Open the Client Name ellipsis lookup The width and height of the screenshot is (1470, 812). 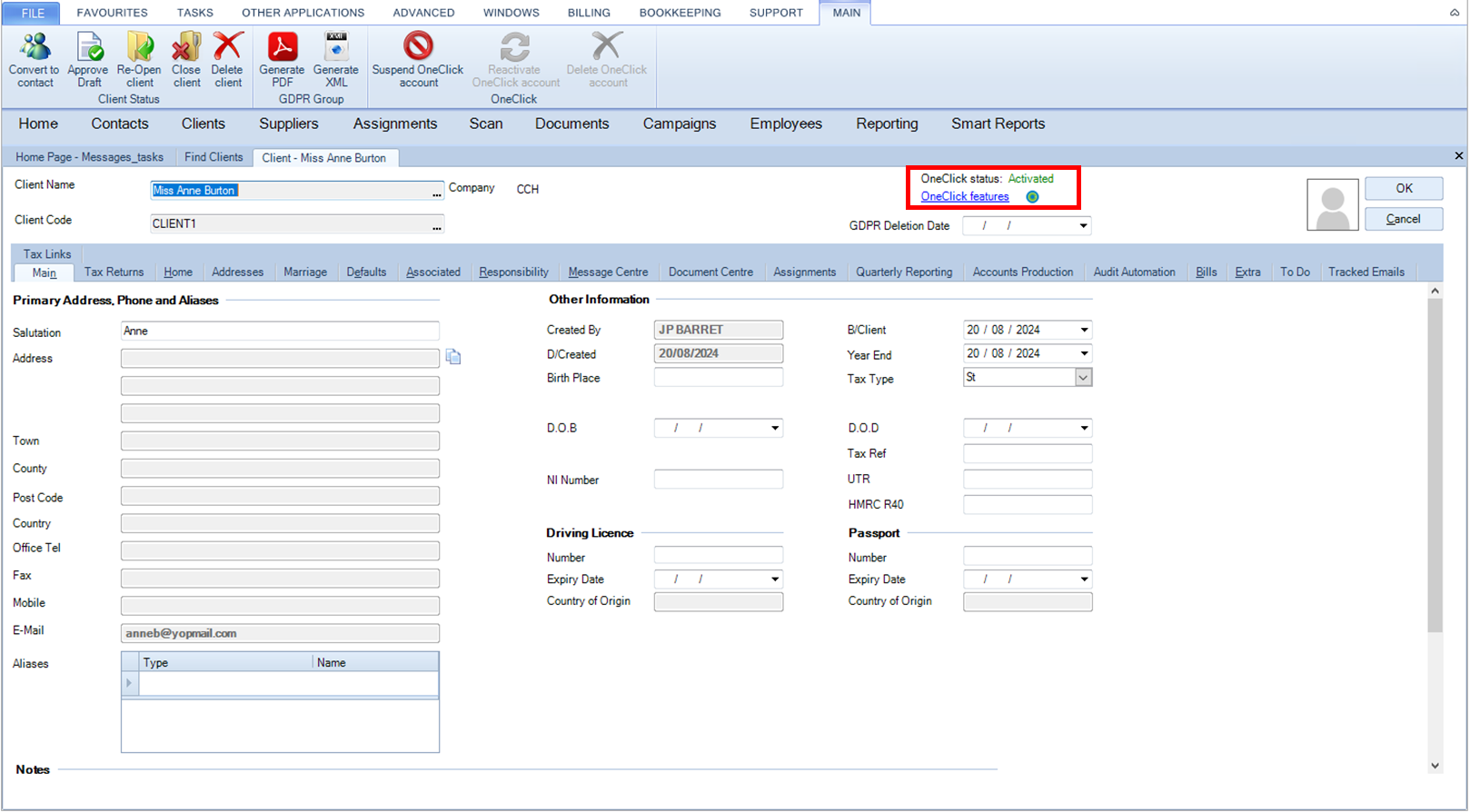[437, 192]
